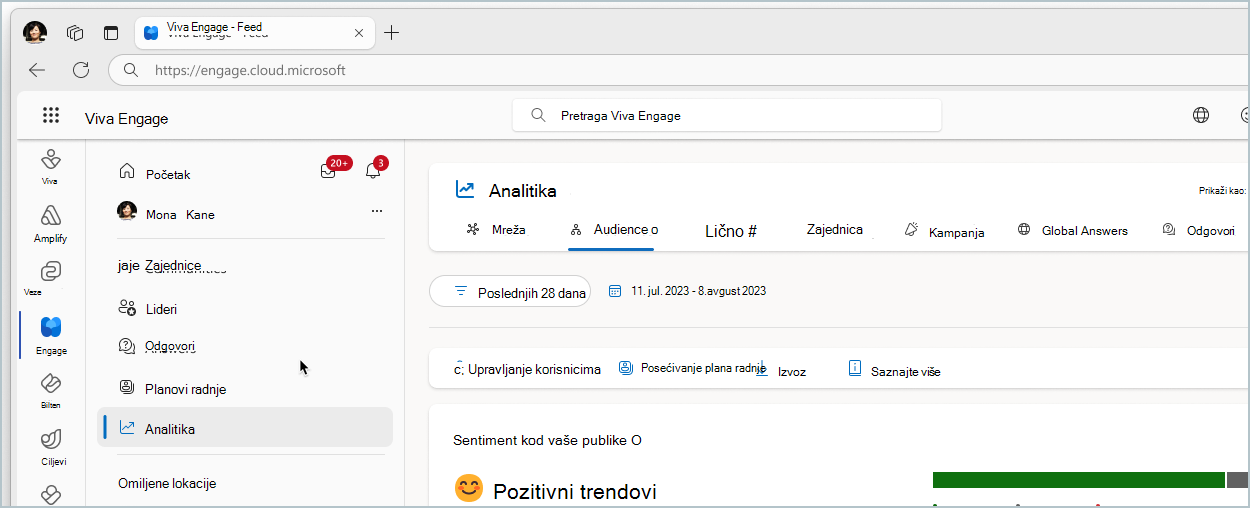Screen dimensions: 1250x508
Task: Open Bilten in left rail
Action: (50, 390)
